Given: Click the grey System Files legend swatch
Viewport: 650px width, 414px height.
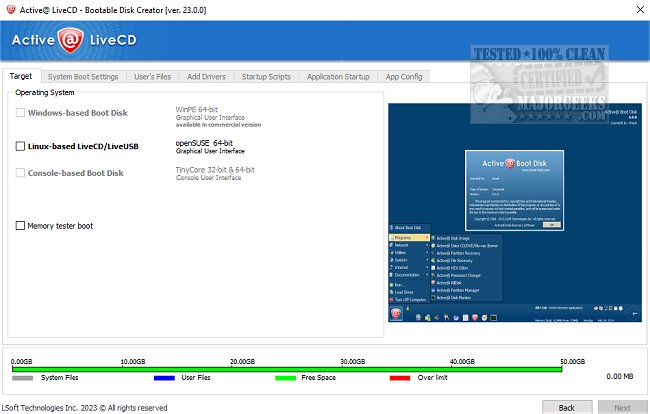Looking at the screenshot, I should coord(22,378).
